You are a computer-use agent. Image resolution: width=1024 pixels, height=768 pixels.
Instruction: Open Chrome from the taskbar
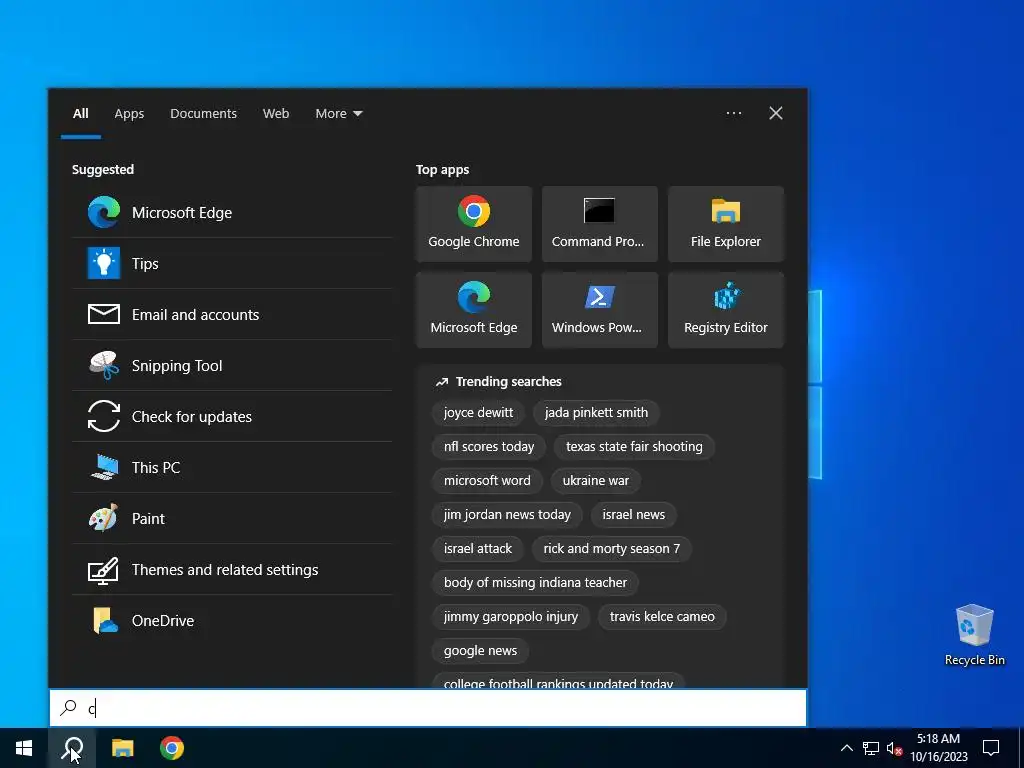click(172, 748)
